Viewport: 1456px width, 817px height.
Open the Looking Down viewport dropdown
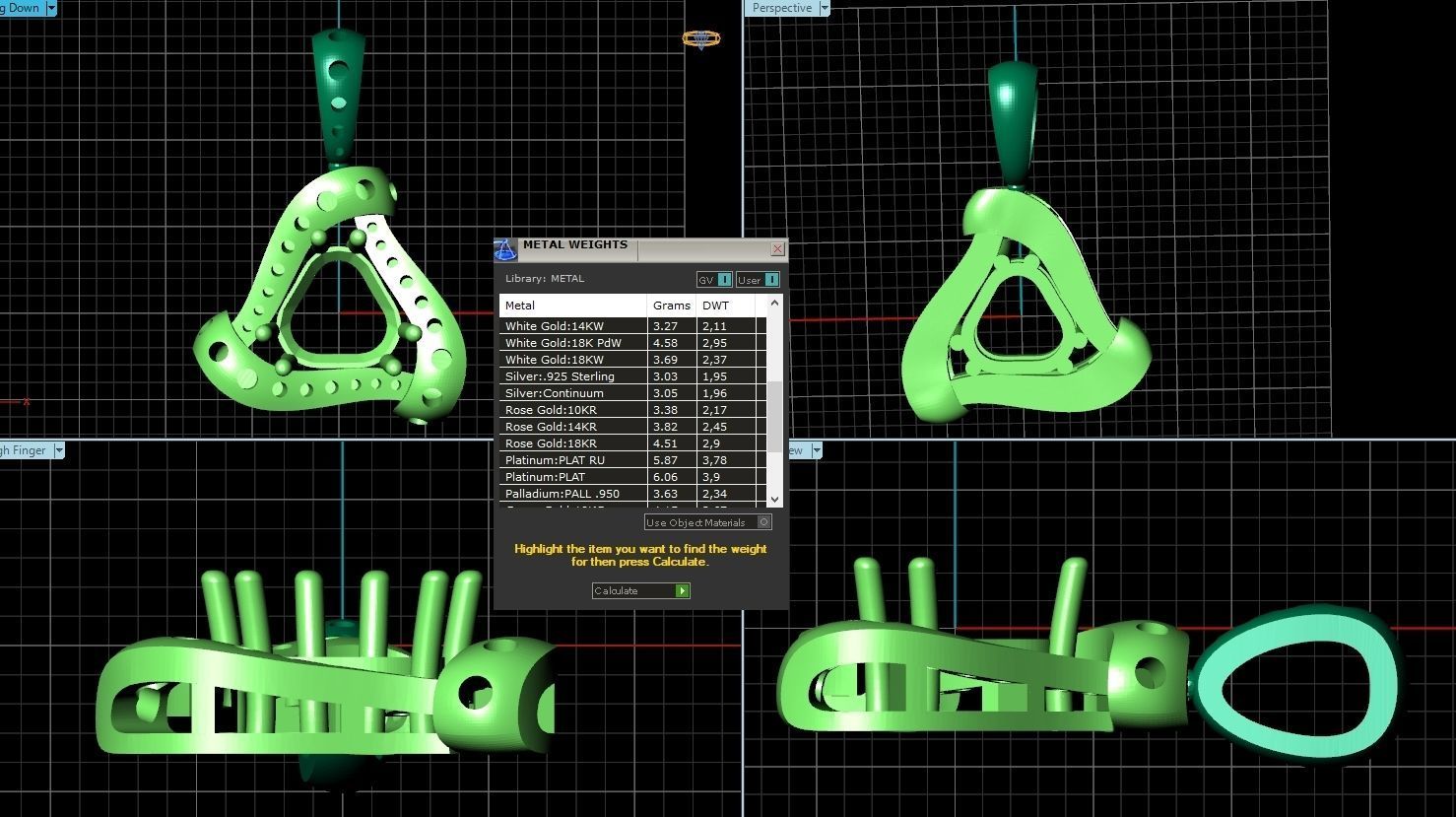click(x=50, y=8)
